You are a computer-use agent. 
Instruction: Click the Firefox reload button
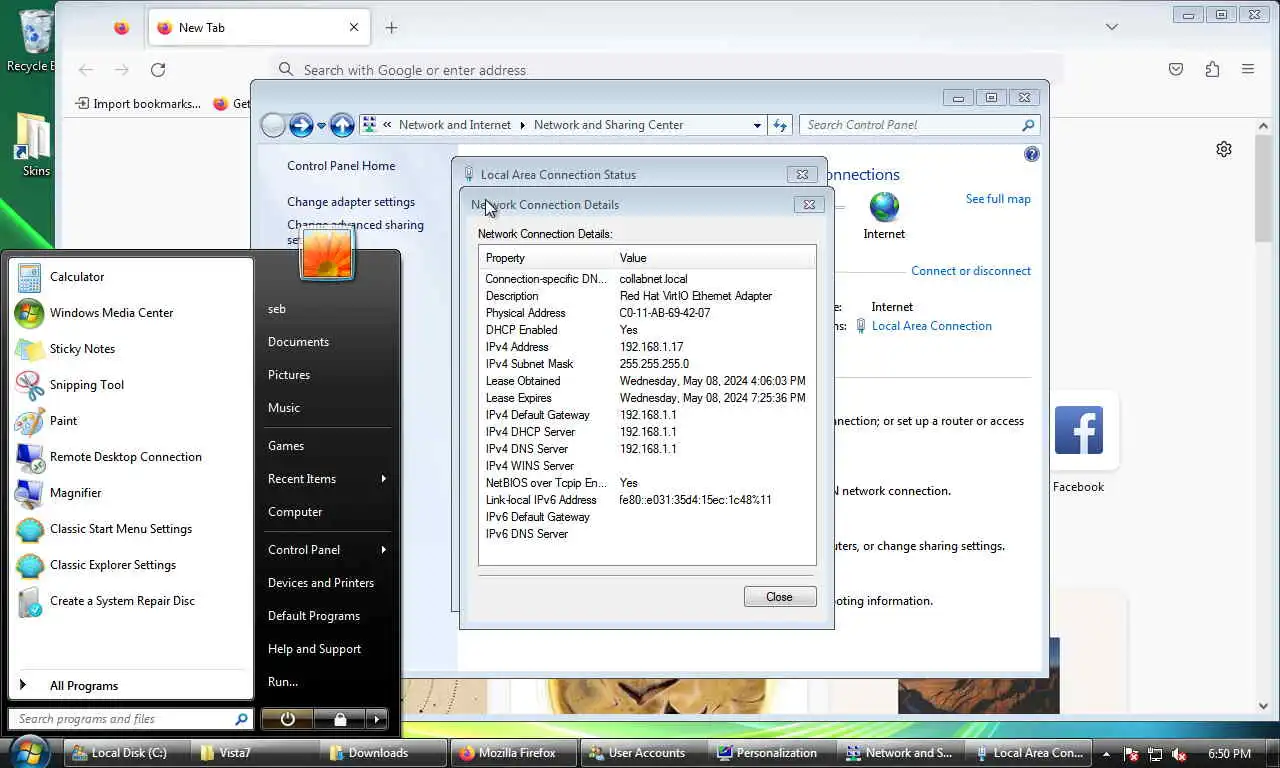coord(158,70)
